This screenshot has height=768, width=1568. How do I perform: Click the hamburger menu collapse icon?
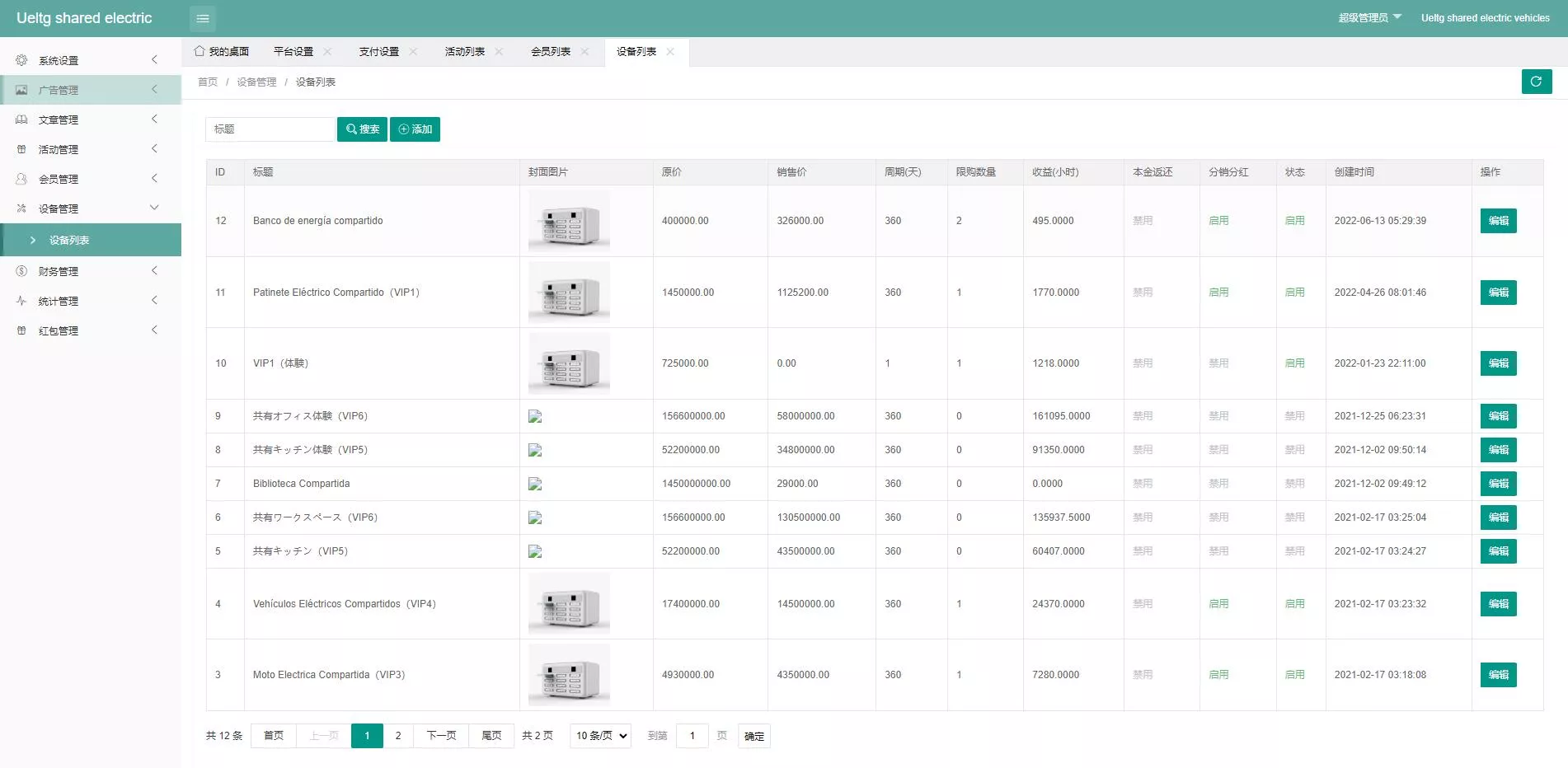[203, 18]
